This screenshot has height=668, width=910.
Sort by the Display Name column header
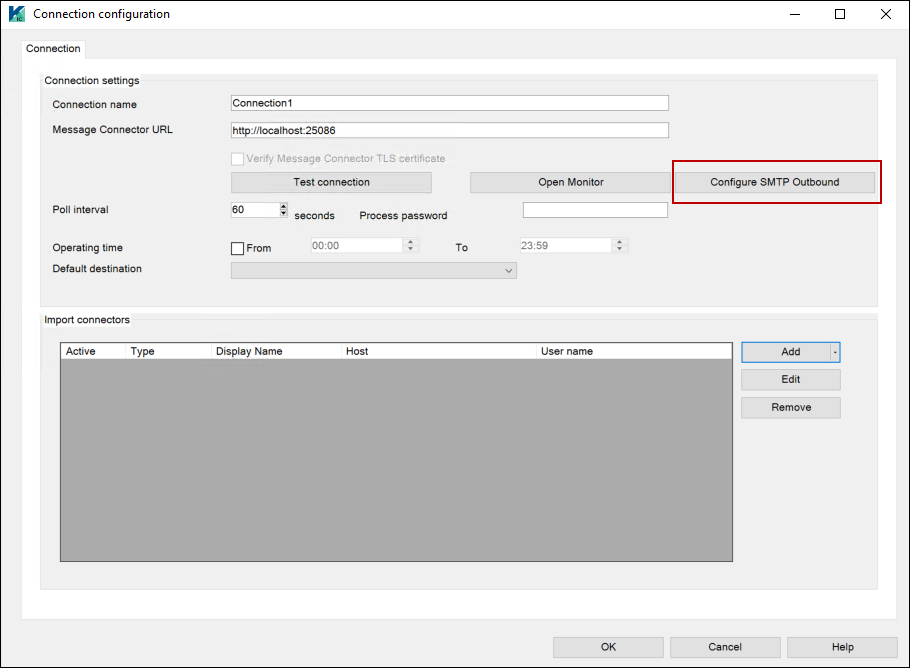tap(275, 351)
